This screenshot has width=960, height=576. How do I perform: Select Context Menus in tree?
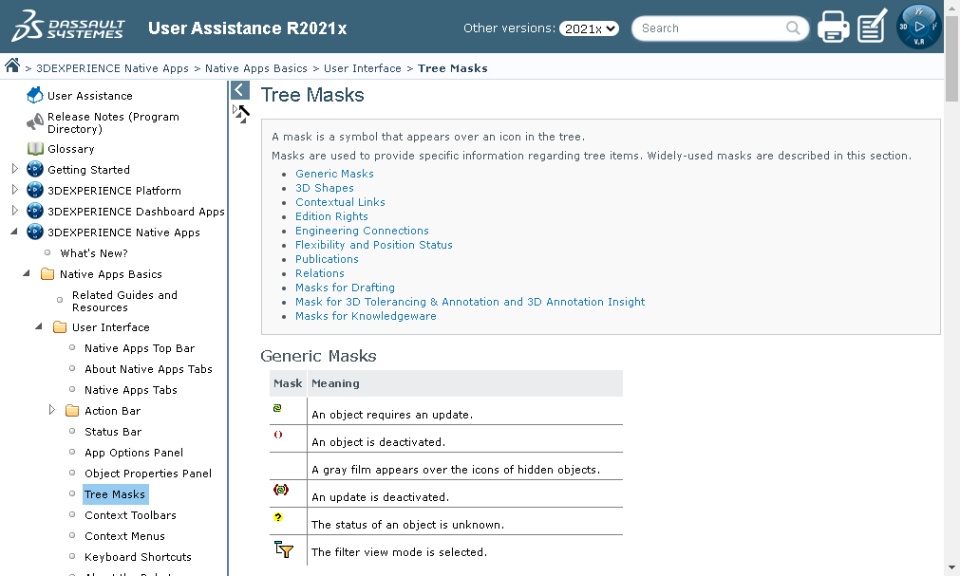coord(124,536)
